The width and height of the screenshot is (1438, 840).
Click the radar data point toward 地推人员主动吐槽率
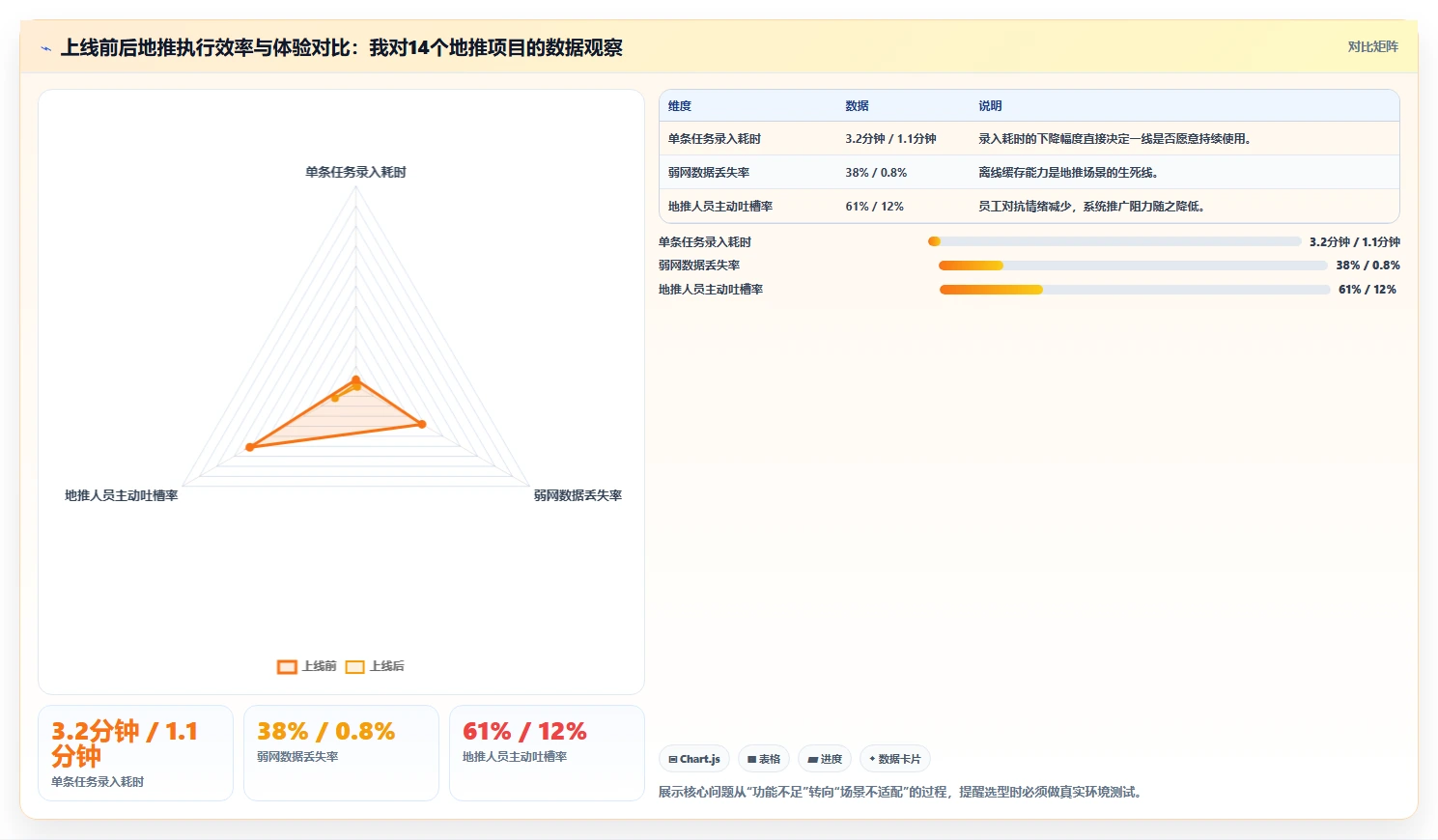[250, 447]
